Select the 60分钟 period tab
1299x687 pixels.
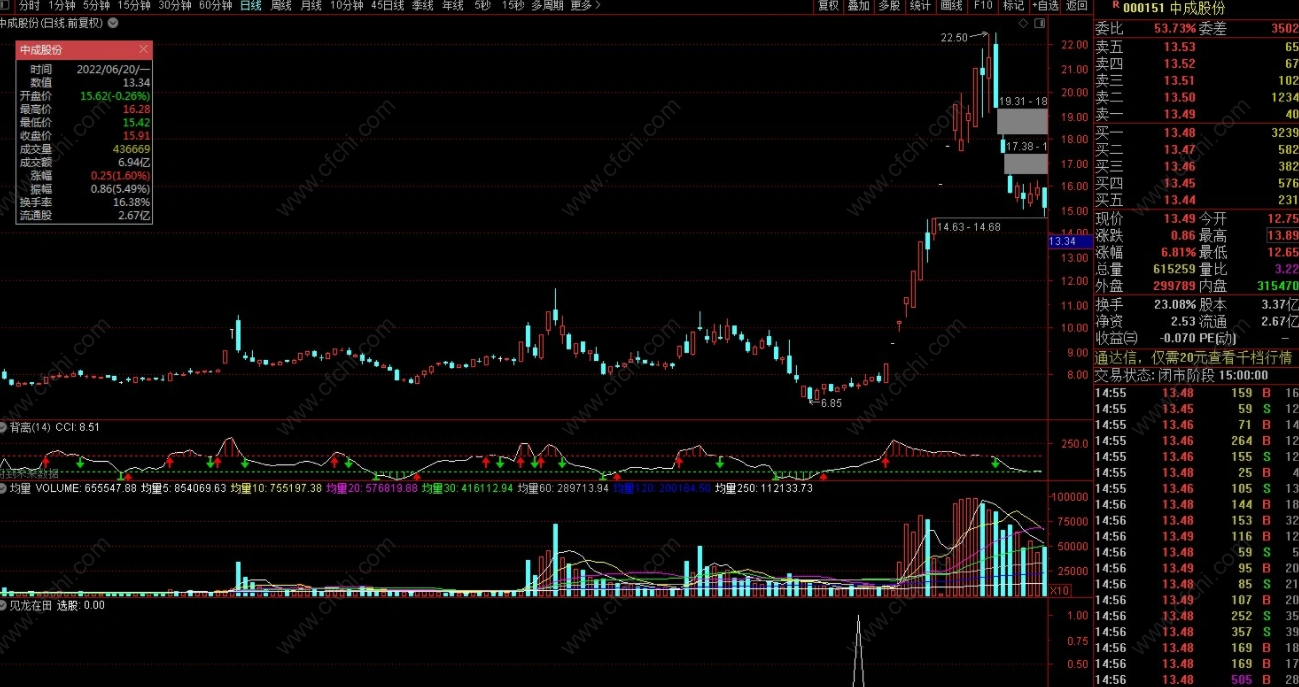[216, 6]
